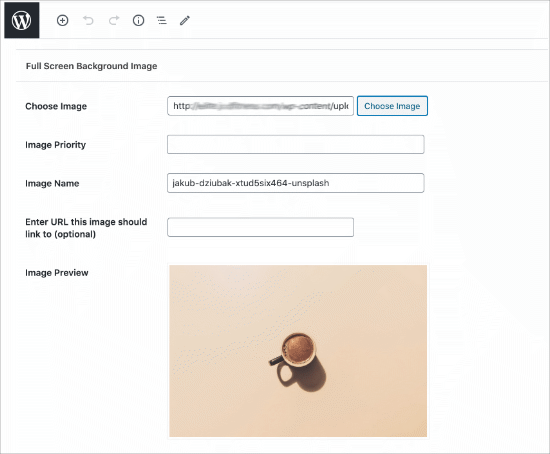Click the Choose Image field label
The height and width of the screenshot is (454, 550).
(x=56, y=106)
